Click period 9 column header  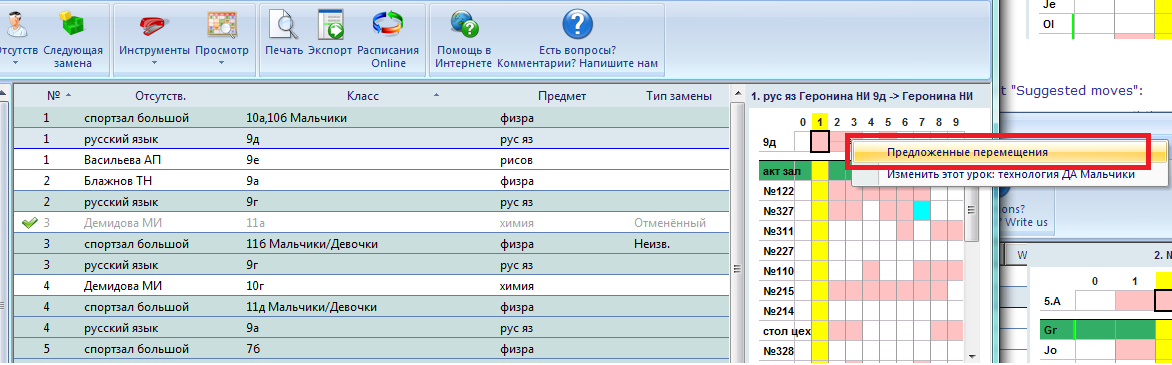955,122
